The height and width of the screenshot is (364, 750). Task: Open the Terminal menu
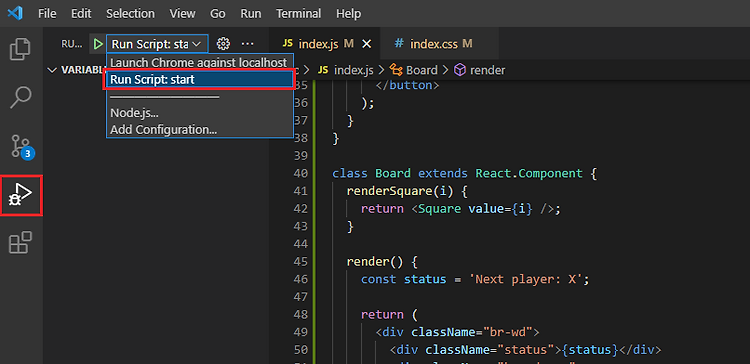(x=299, y=13)
